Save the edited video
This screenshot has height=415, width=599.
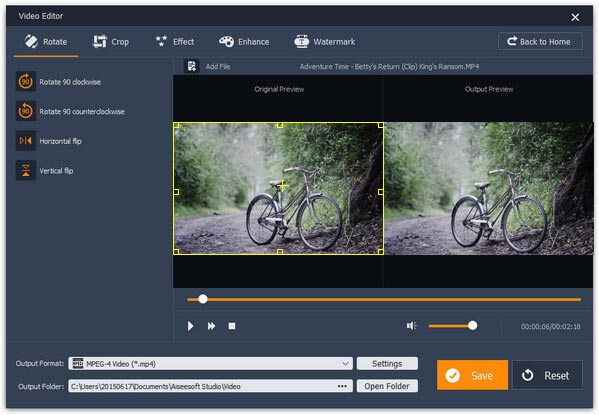(x=472, y=375)
